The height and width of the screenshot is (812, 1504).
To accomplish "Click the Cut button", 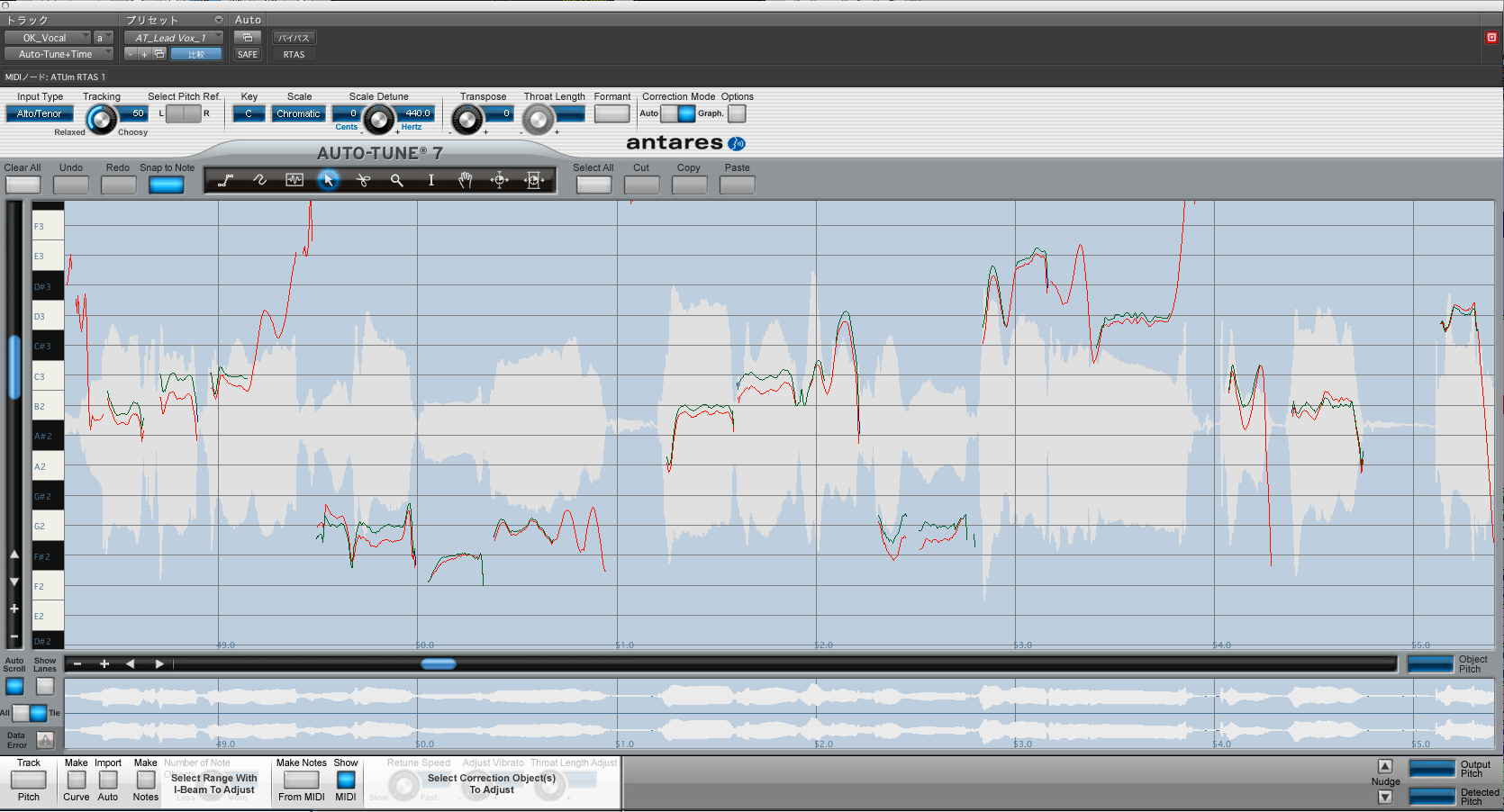I will [x=641, y=185].
